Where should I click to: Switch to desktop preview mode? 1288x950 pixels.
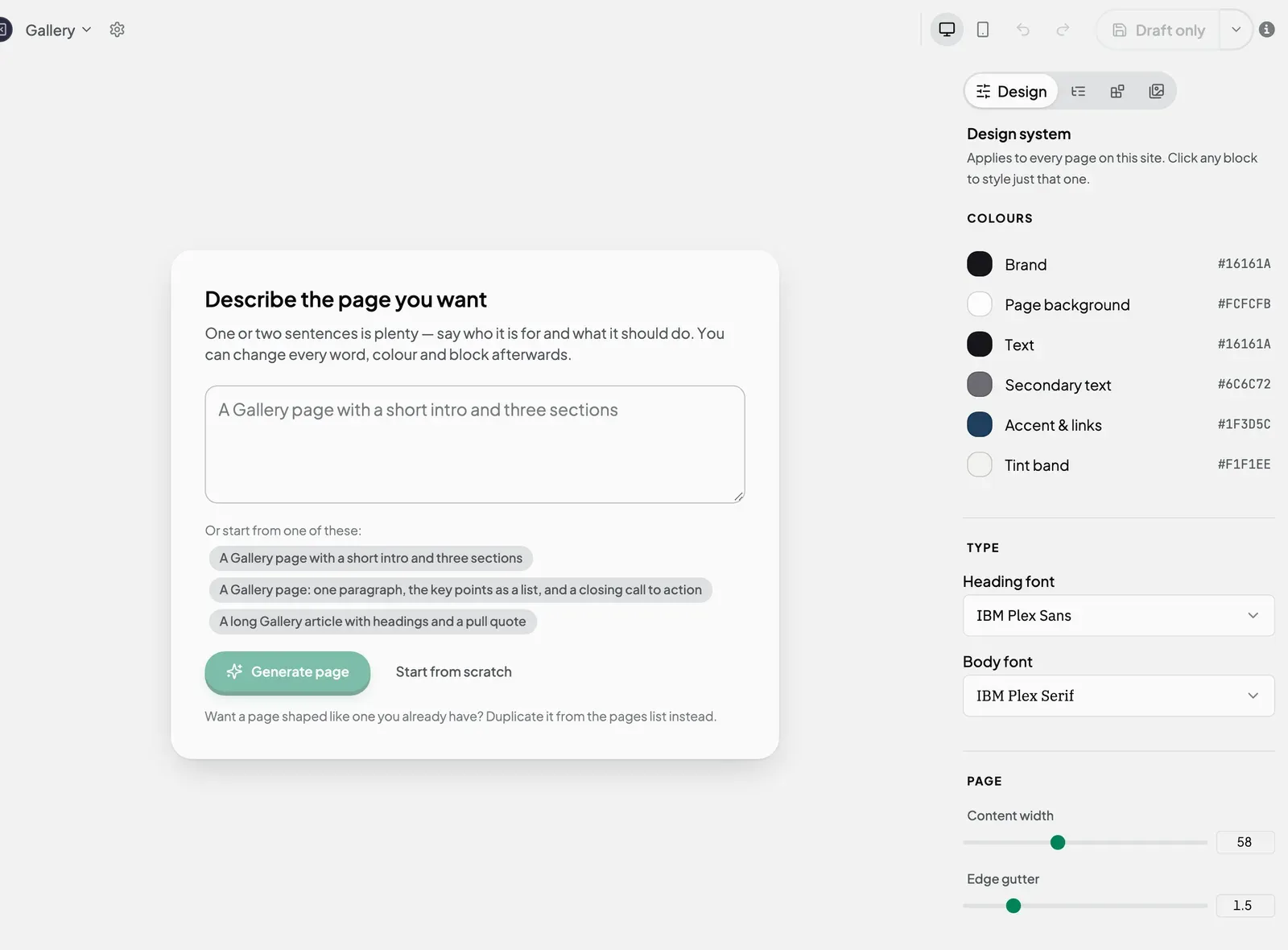[x=947, y=30]
